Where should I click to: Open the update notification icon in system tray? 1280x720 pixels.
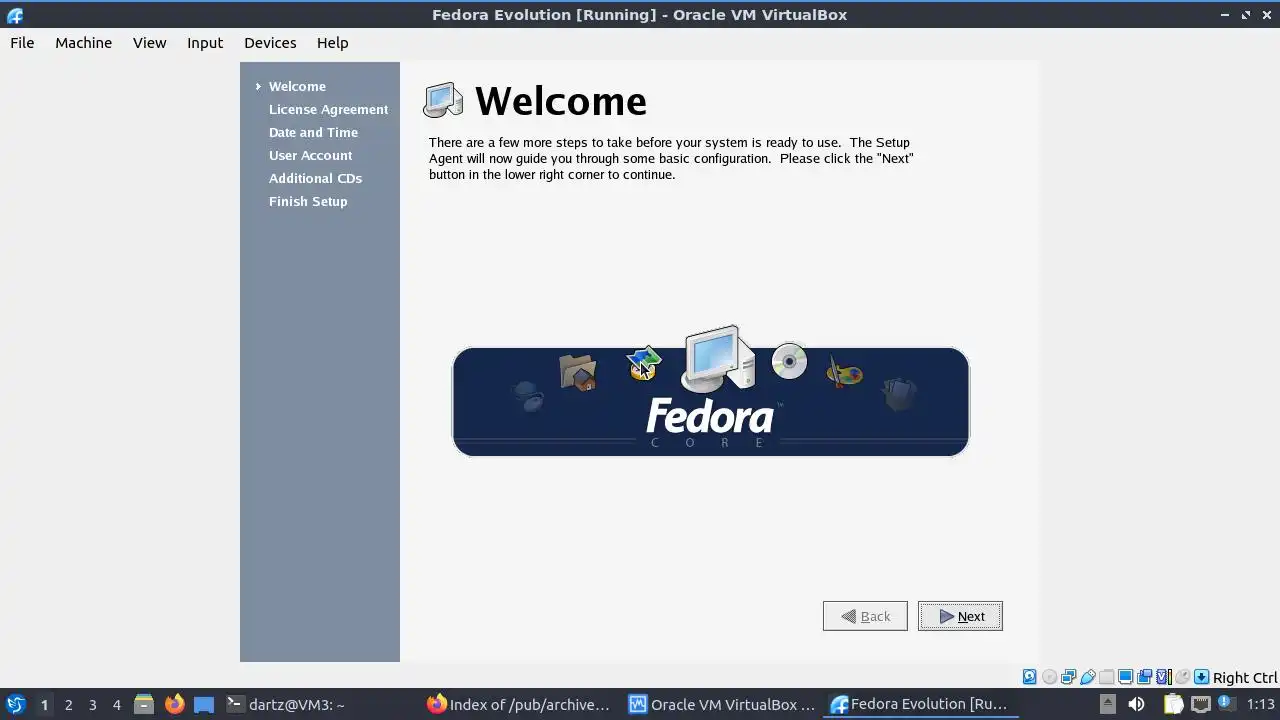coord(1226,703)
